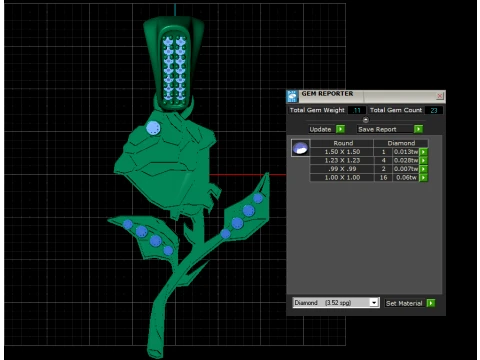Select the '1.50 X 1.50' size cell
The height and width of the screenshot is (360, 480).
click(x=342, y=152)
